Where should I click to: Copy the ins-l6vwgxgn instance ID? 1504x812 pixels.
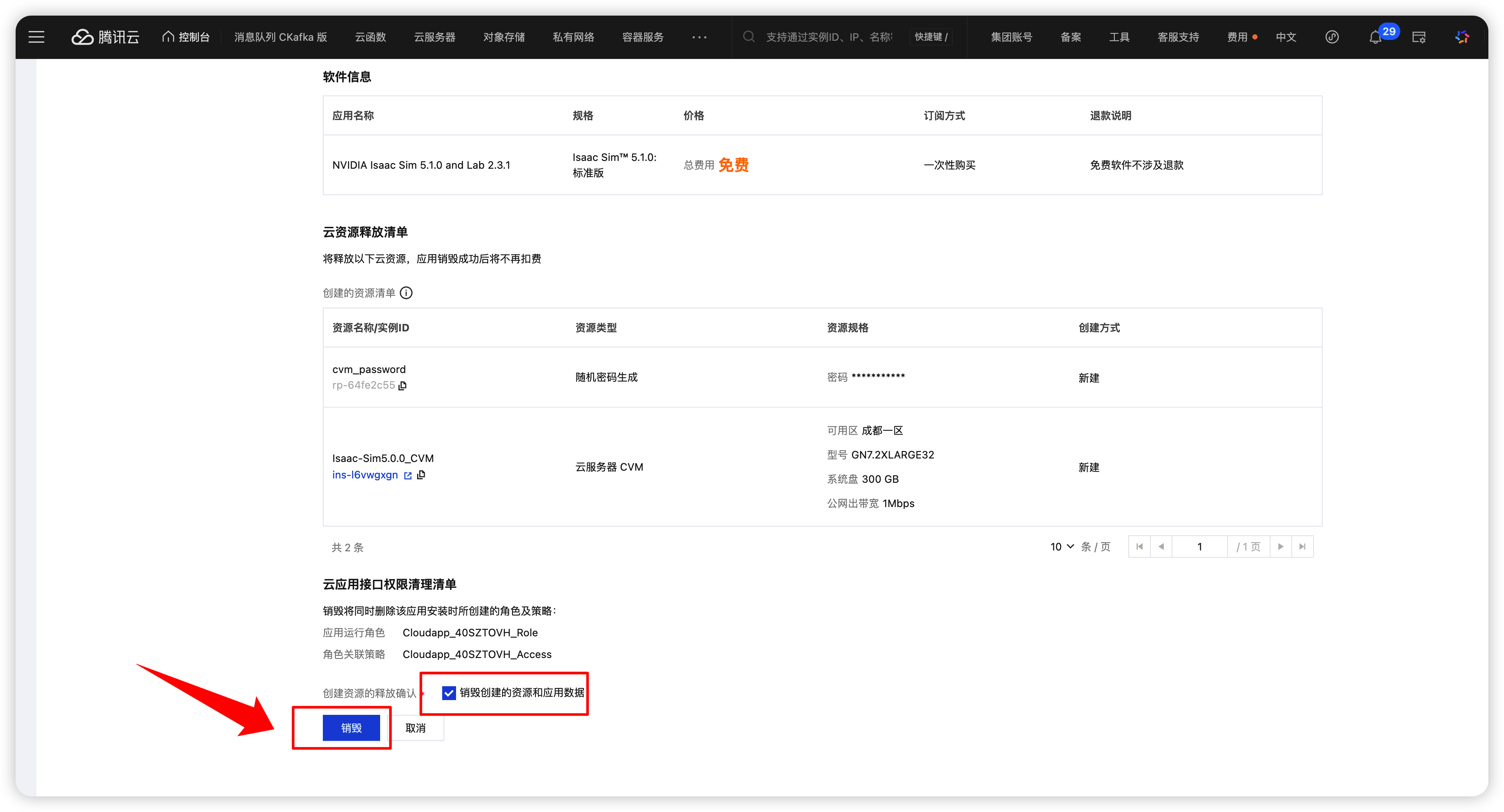[x=421, y=475]
